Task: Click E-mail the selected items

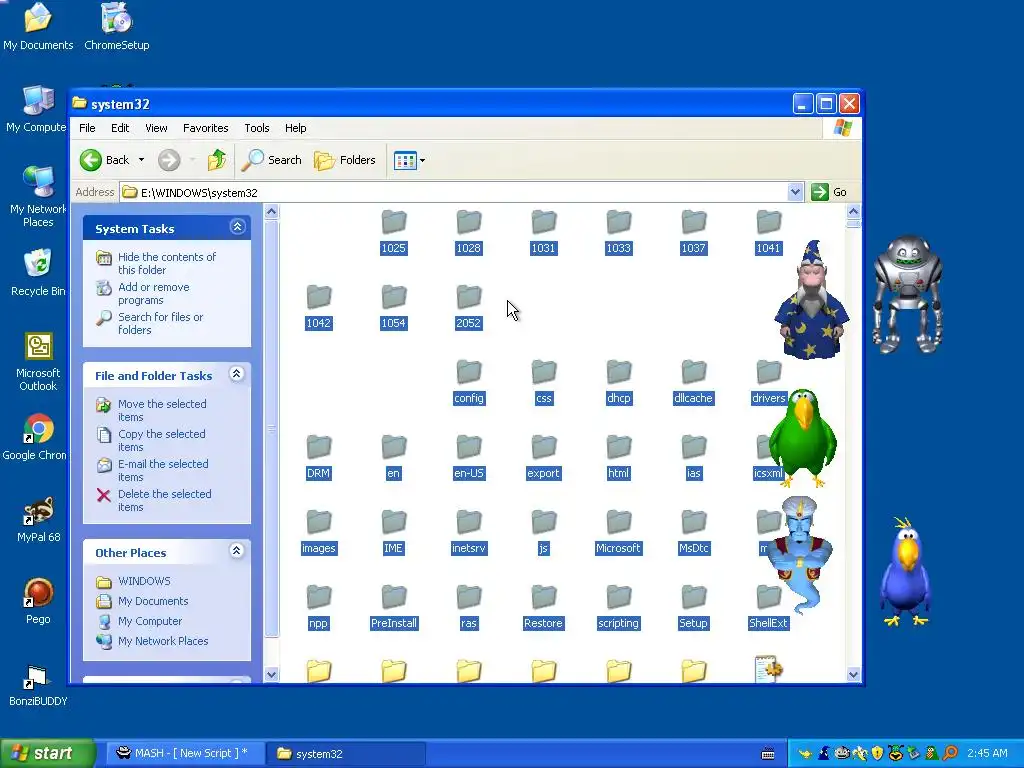Action: 163,470
